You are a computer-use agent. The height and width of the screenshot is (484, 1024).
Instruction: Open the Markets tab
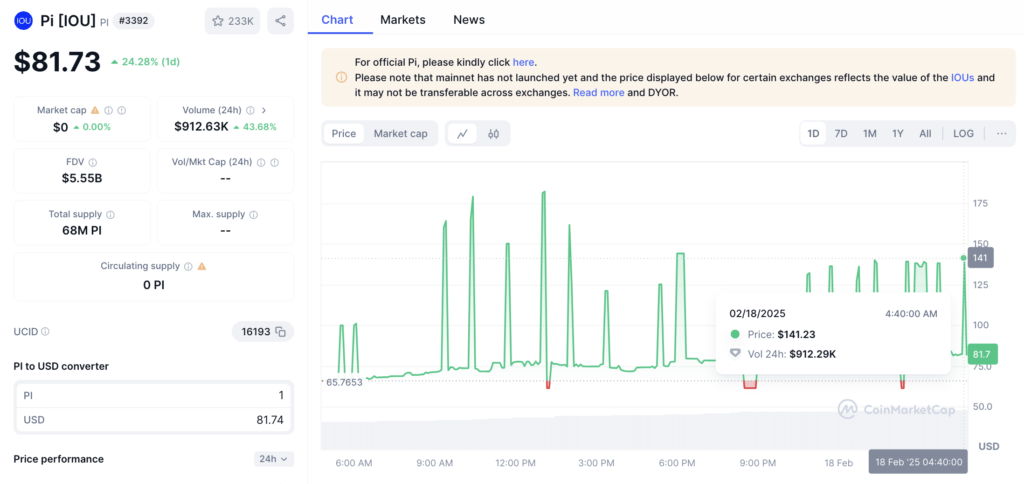(403, 20)
